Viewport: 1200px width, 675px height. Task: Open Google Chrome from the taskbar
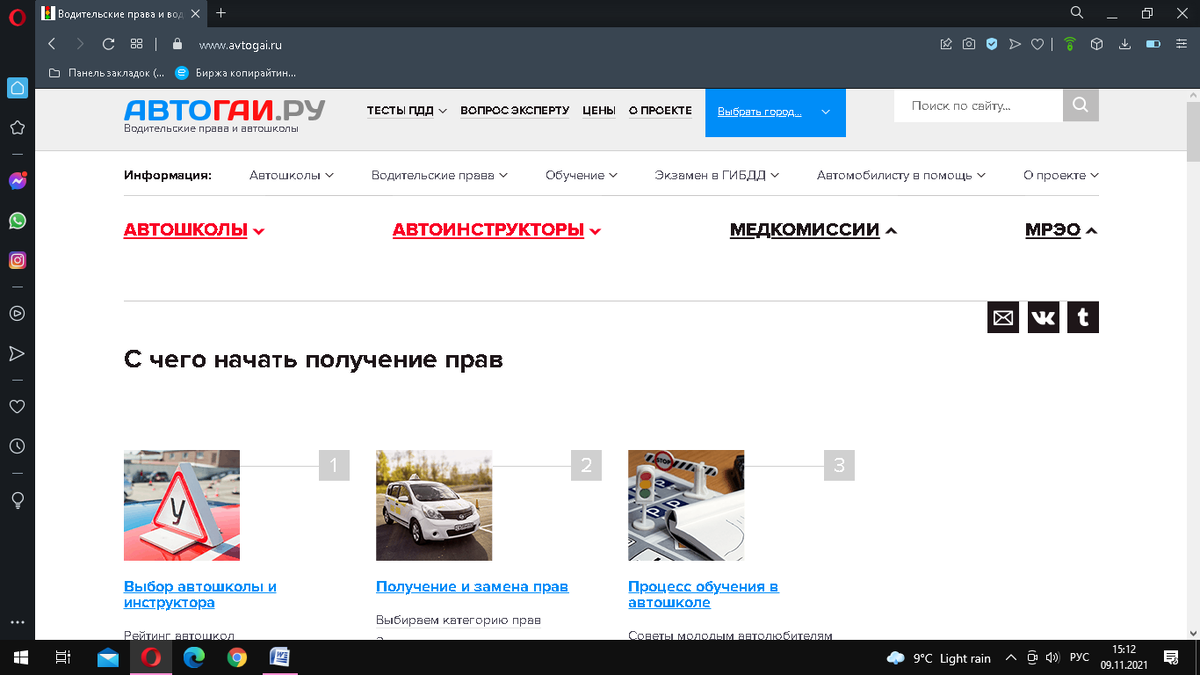(237, 657)
